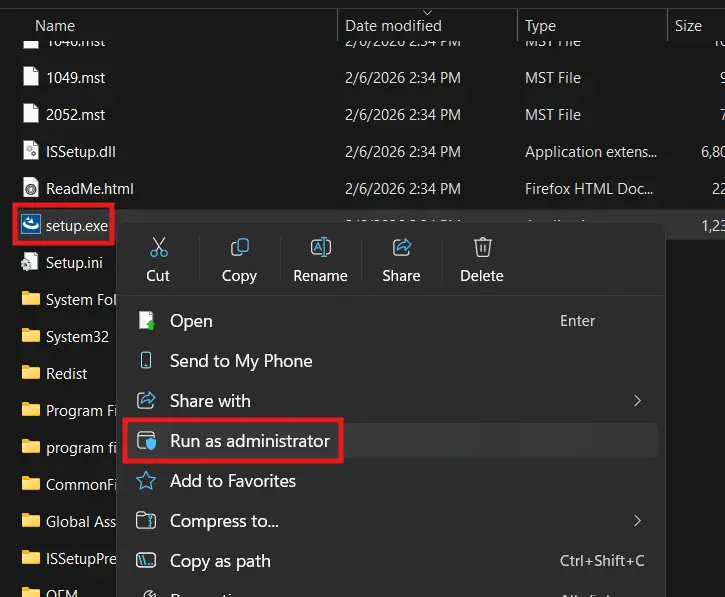Sort by the Size column header
The image size is (725, 597).
pos(688,25)
